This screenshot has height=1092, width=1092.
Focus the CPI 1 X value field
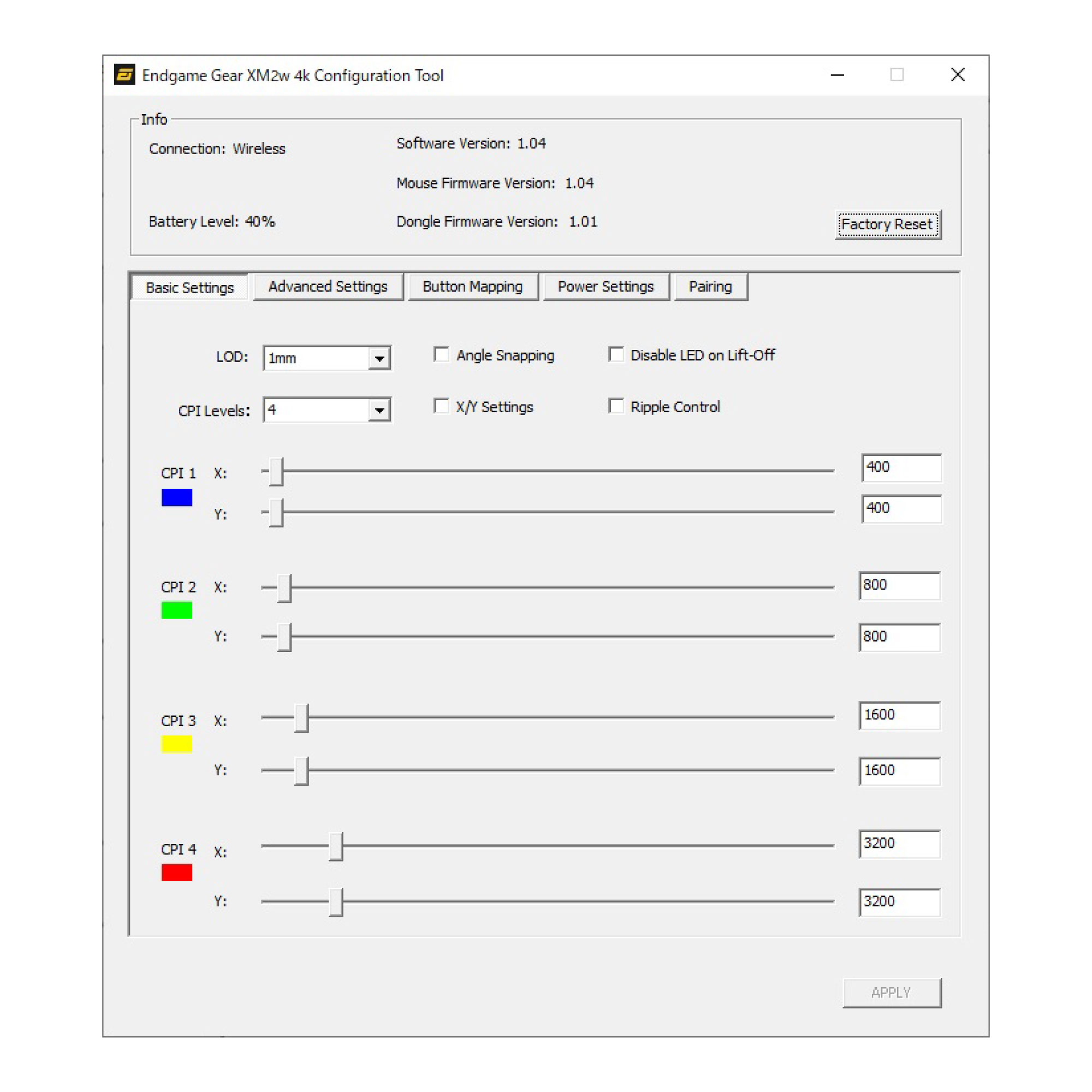tap(901, 467)
